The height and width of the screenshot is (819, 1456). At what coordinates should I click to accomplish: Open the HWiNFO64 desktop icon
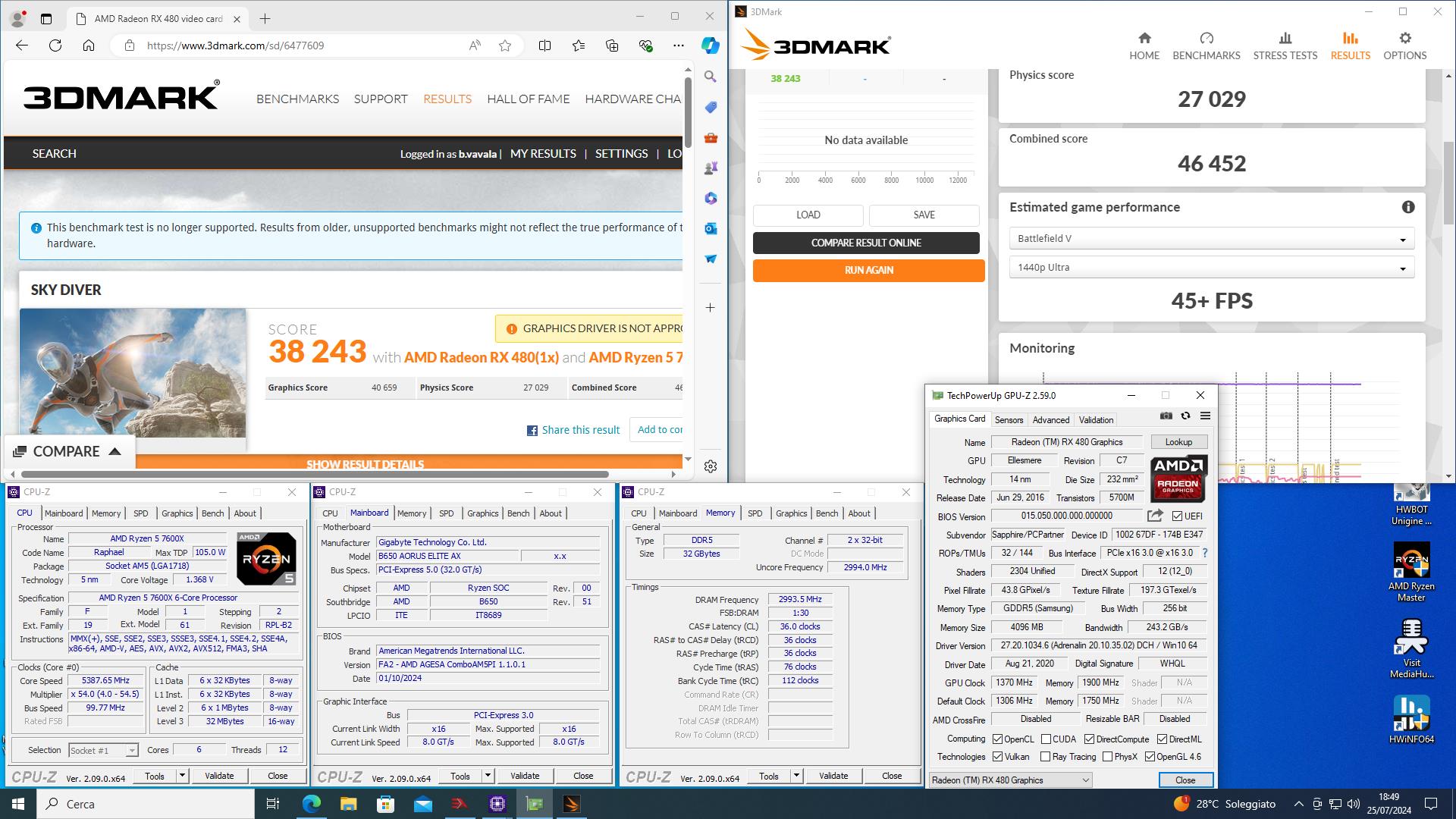click(x=1411, y=720)
